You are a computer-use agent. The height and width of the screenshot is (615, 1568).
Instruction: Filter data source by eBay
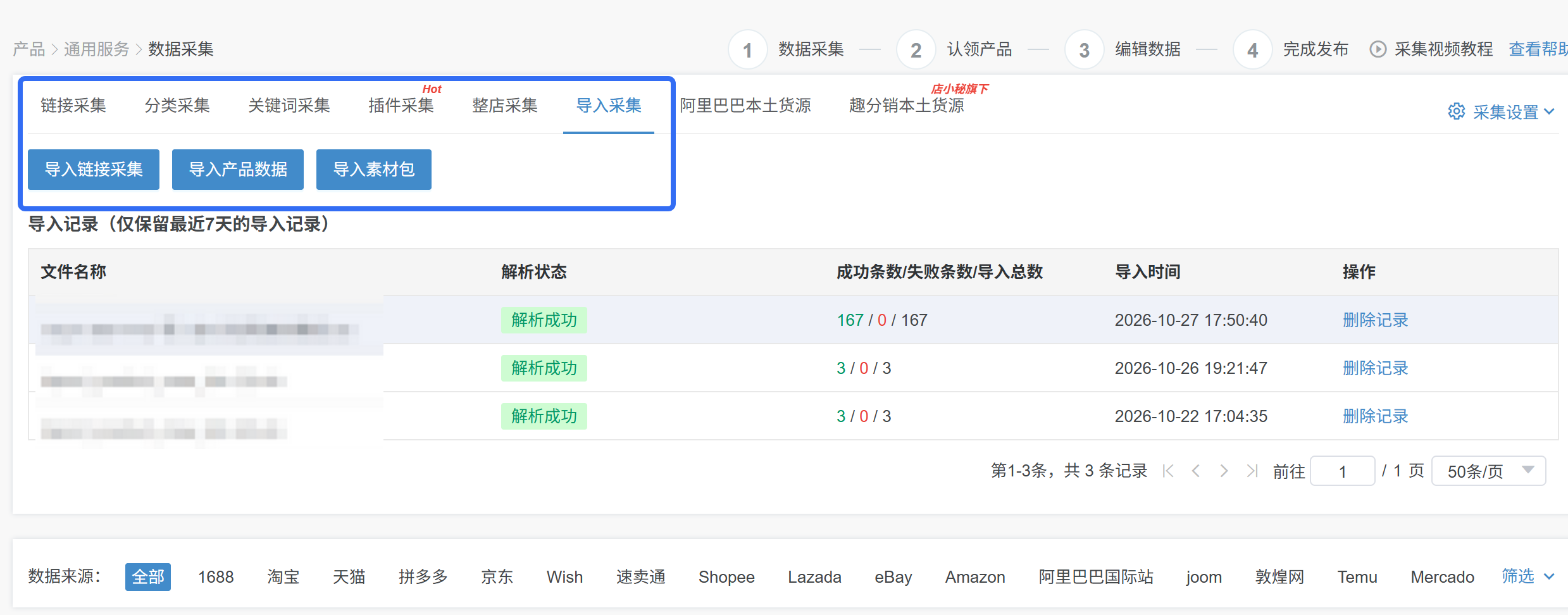893,577
